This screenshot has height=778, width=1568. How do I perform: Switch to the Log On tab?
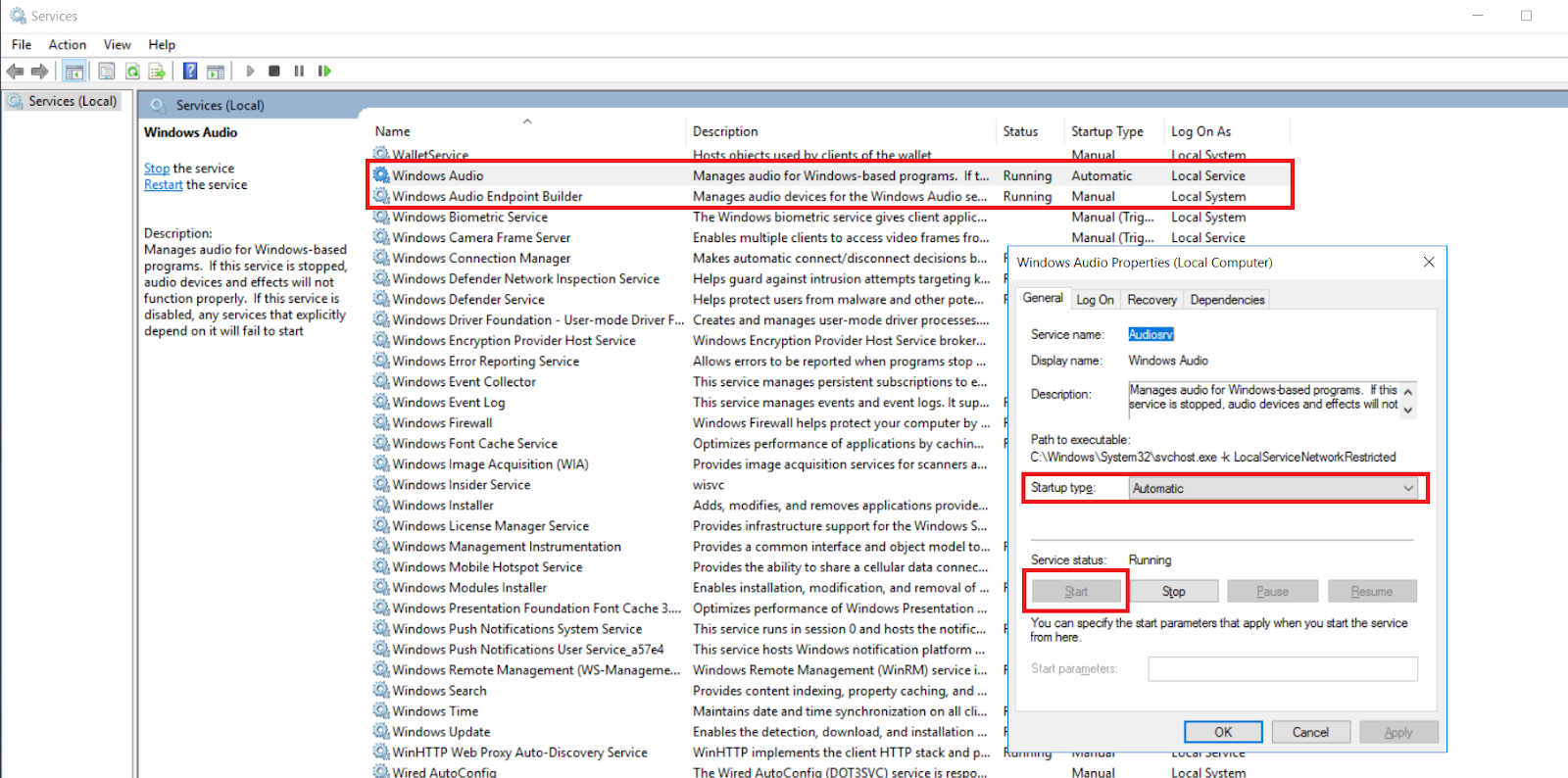coord(1095,300)
